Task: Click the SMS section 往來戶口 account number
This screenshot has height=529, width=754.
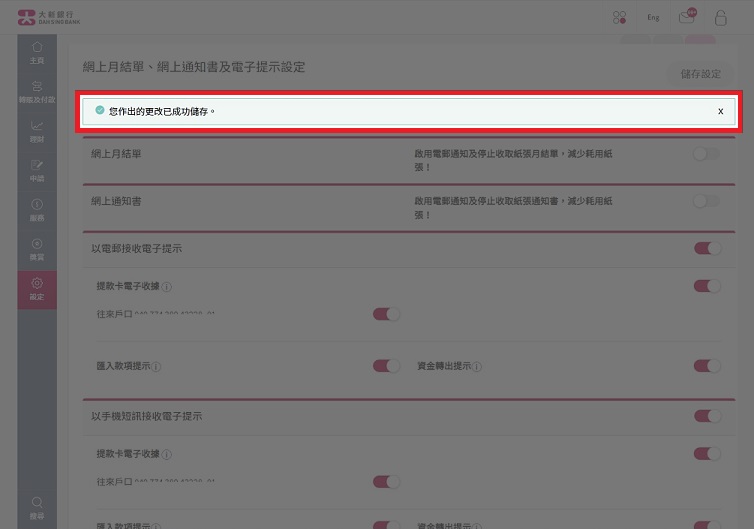Action: [175, 481]
